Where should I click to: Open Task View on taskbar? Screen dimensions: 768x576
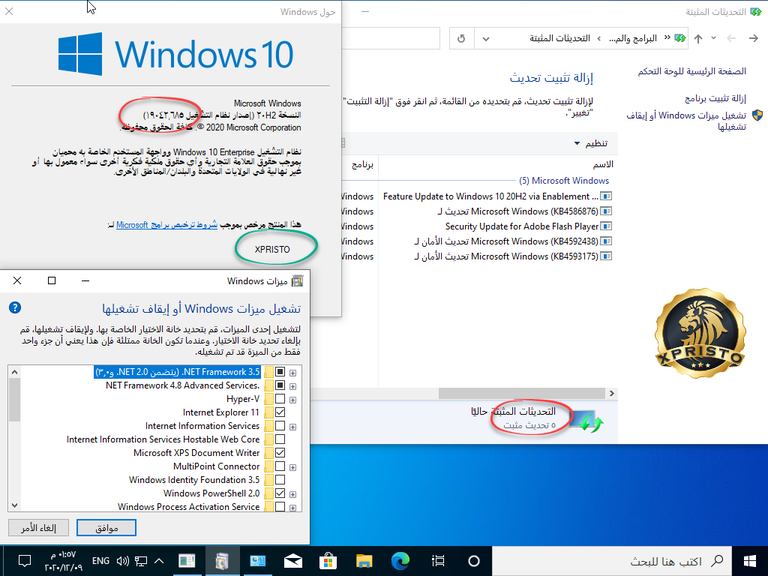438,561
